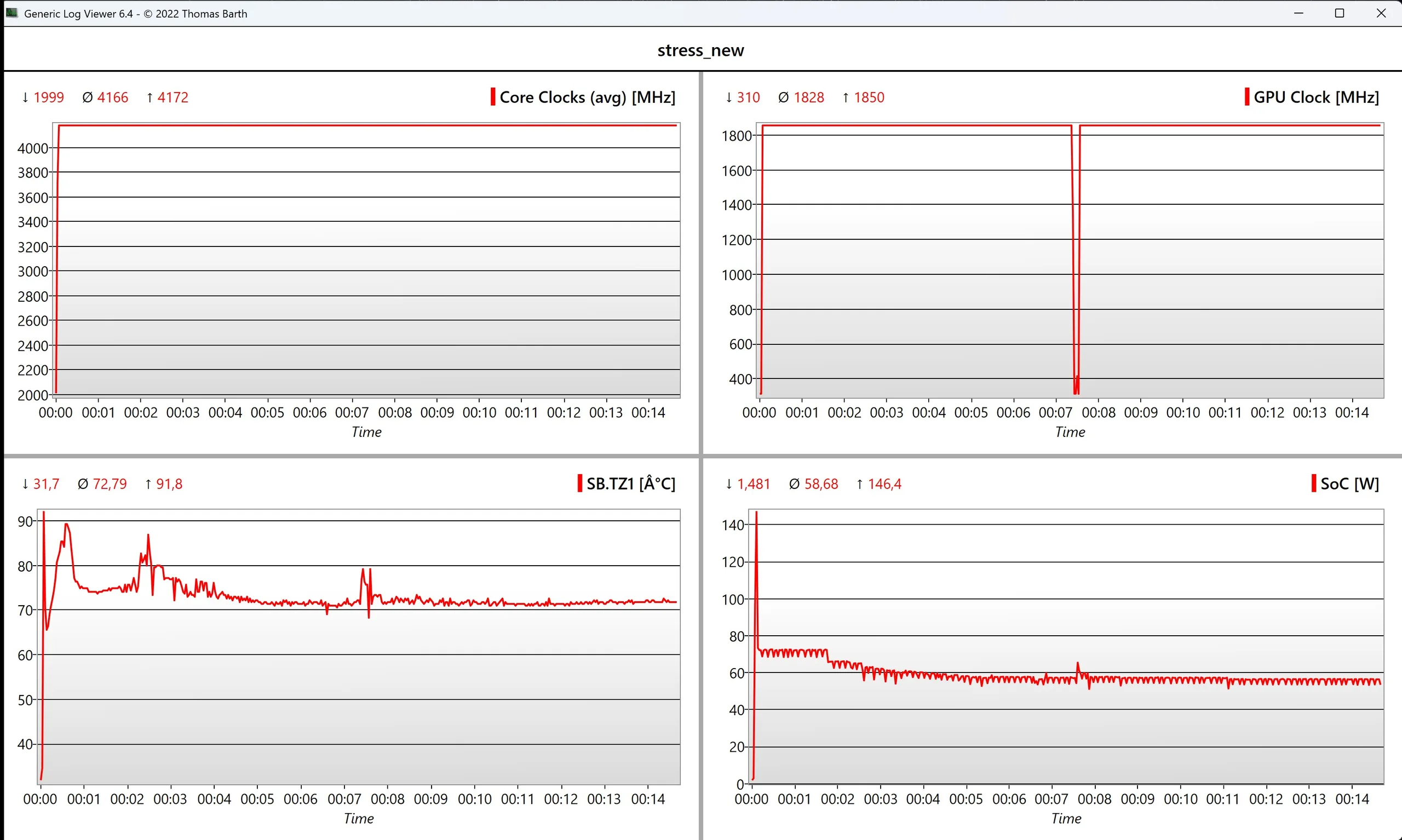The width and height of the screenshot is (1402, 840).
Task: Click the SoC power spike at start
Action: [756, 518]
